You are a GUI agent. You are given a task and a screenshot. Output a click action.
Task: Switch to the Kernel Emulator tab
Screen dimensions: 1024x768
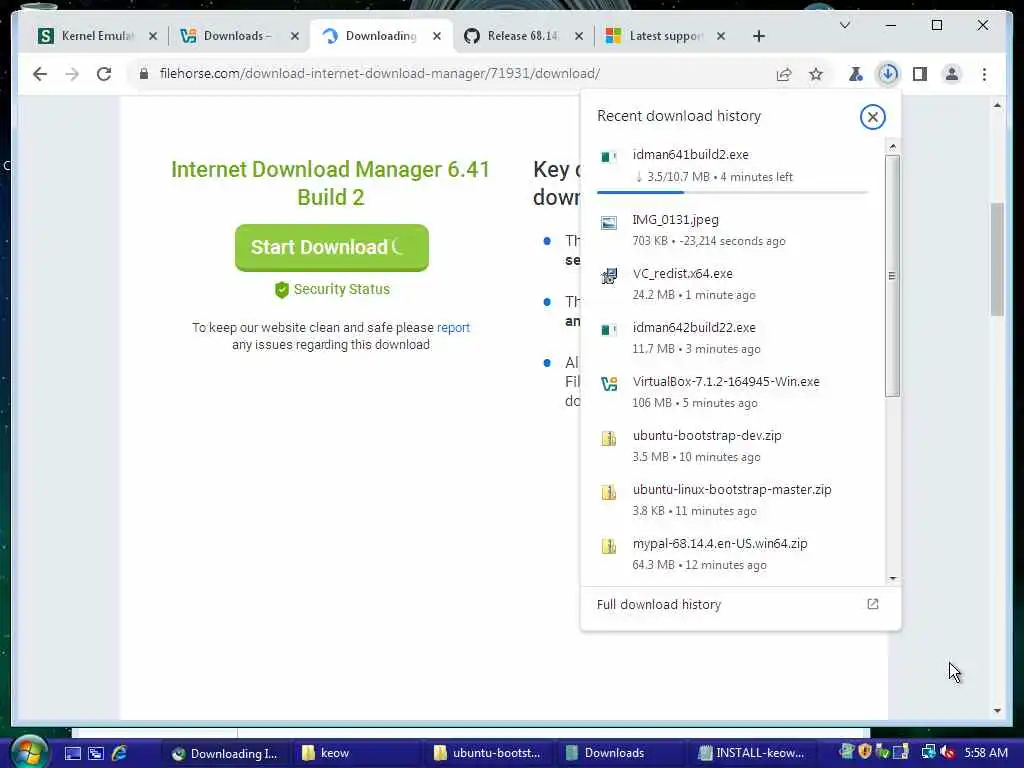98,36
